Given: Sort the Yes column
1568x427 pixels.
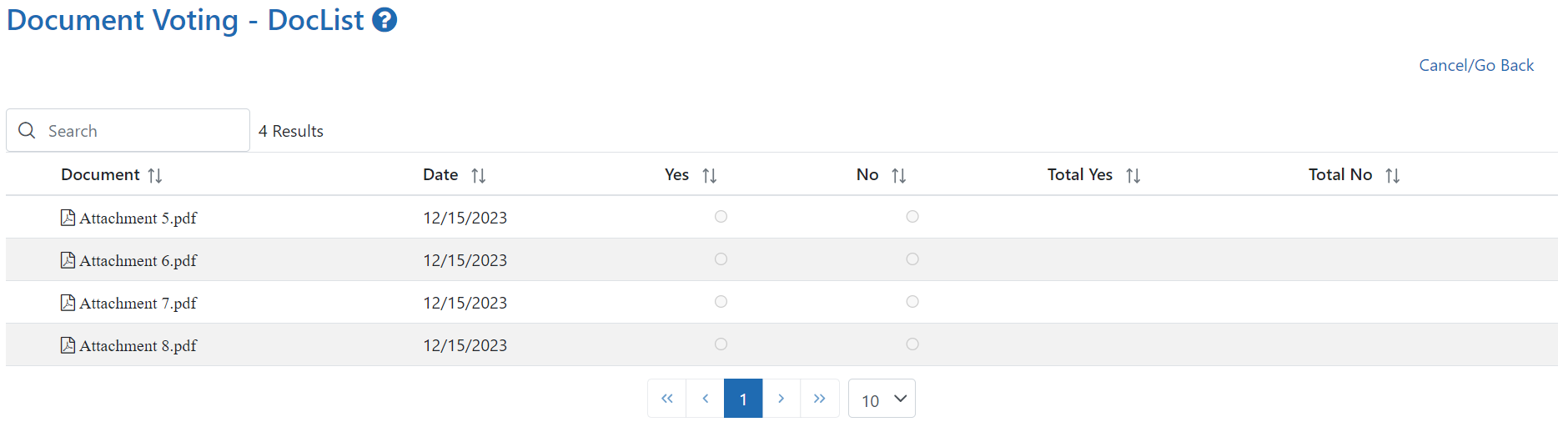Looking at the screenshot, I should coord(710,176).
